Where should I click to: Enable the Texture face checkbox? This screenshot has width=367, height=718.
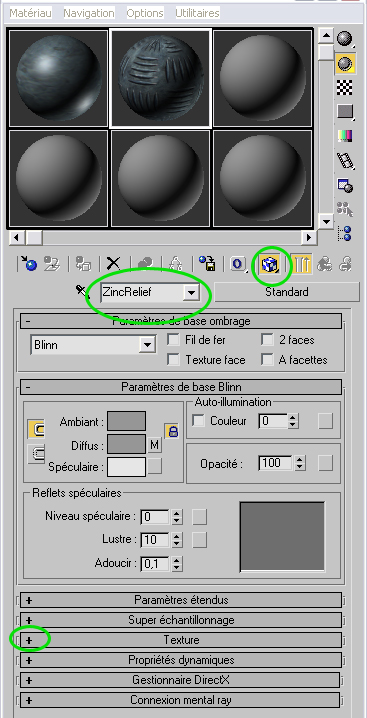tap(174, 360)
